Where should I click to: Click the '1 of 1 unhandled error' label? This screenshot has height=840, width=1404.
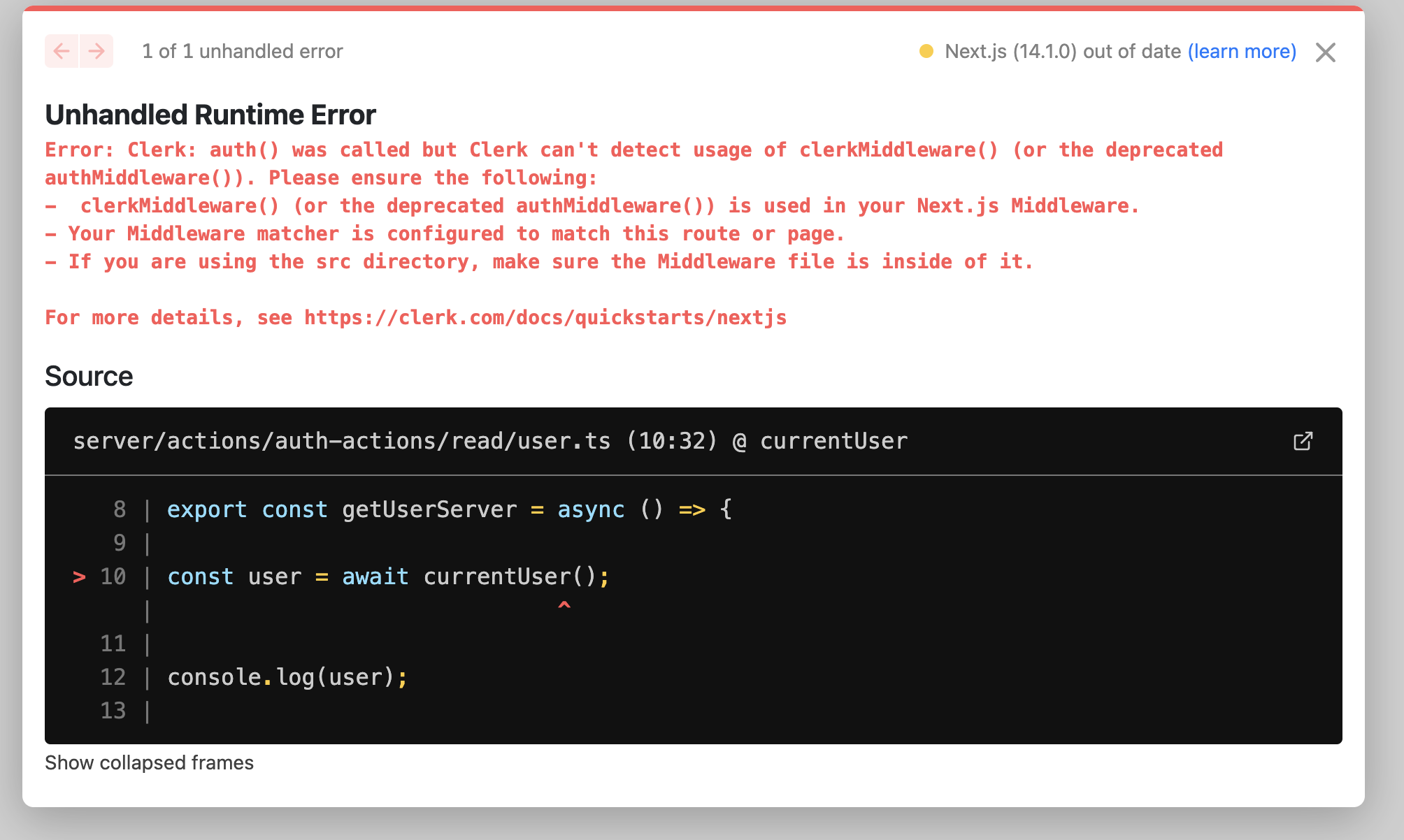pyautogui.click(x=242, y=51)
